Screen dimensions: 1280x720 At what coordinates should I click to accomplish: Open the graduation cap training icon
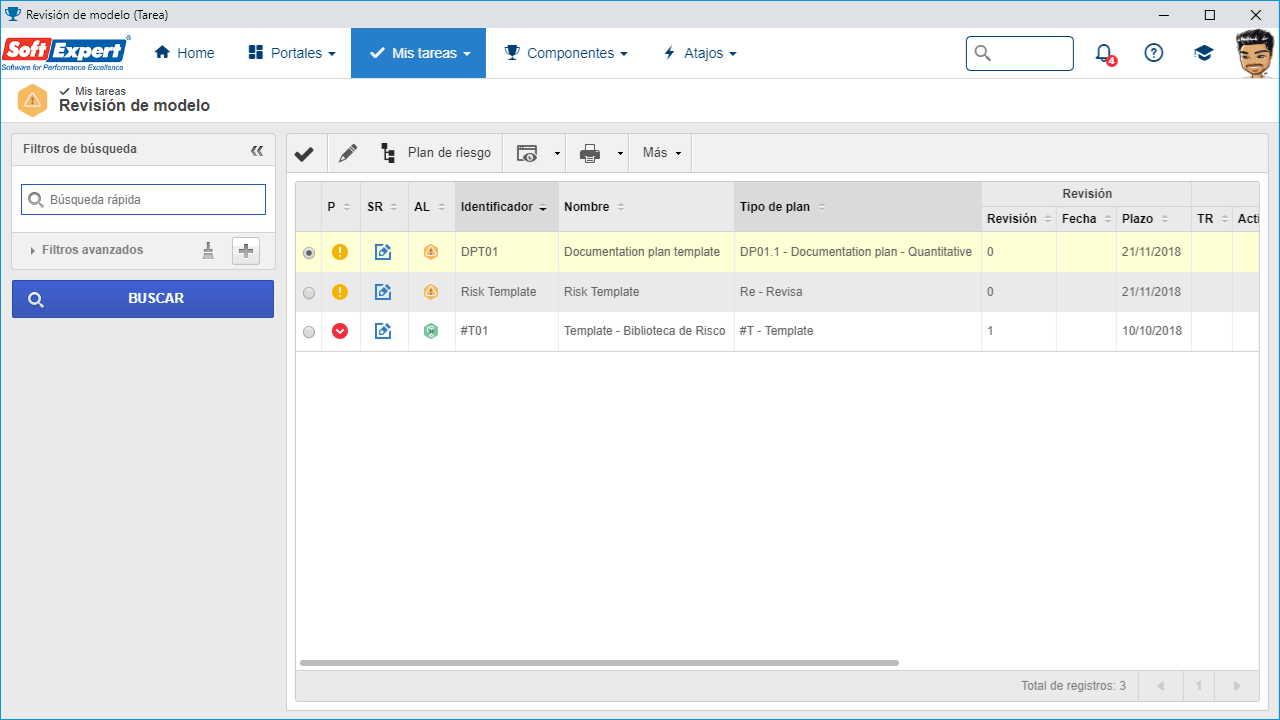click(1204, 53)
